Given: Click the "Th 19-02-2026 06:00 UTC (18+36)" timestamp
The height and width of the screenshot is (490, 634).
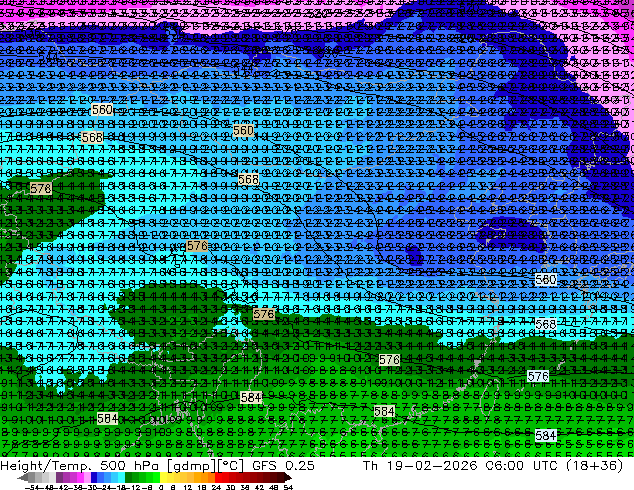Looking at the screenshot, I should (x=493, y=465).
